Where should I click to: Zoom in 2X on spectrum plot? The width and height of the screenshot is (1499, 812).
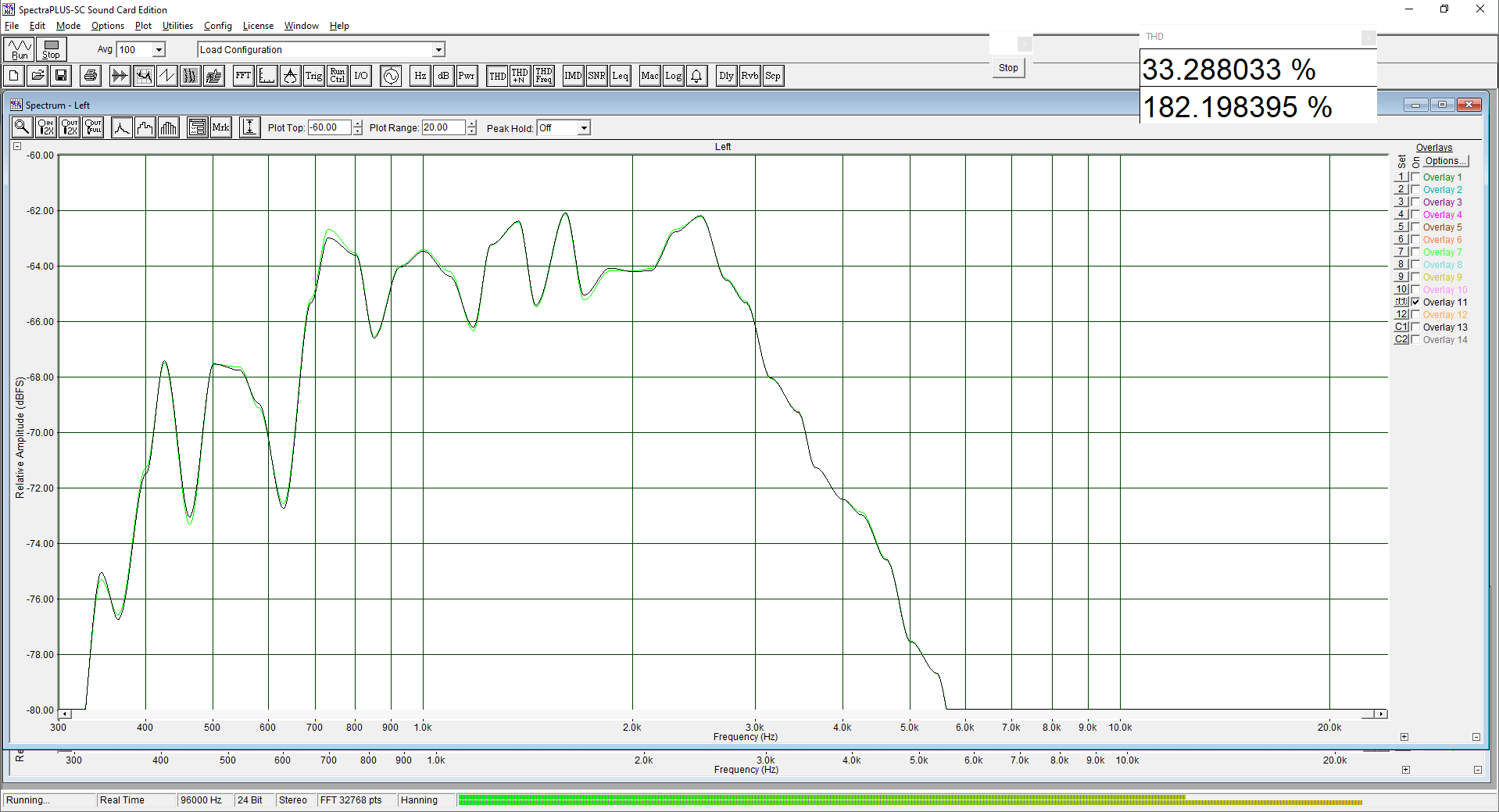[46, 127]
